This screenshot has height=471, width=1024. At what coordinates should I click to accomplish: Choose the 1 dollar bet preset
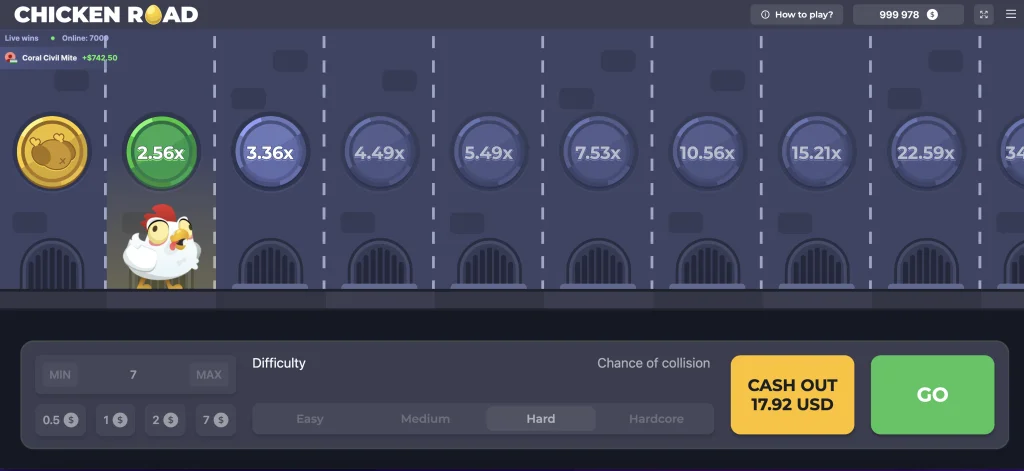pyautogui.click(x=116, y=420)
